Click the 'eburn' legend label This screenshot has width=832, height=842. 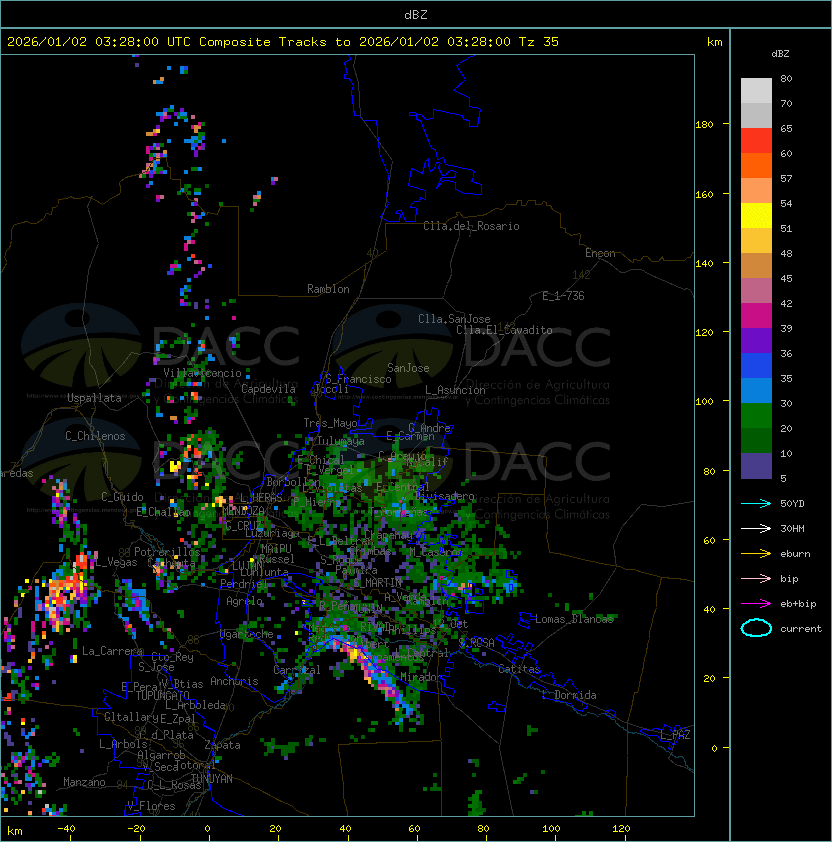795,554
